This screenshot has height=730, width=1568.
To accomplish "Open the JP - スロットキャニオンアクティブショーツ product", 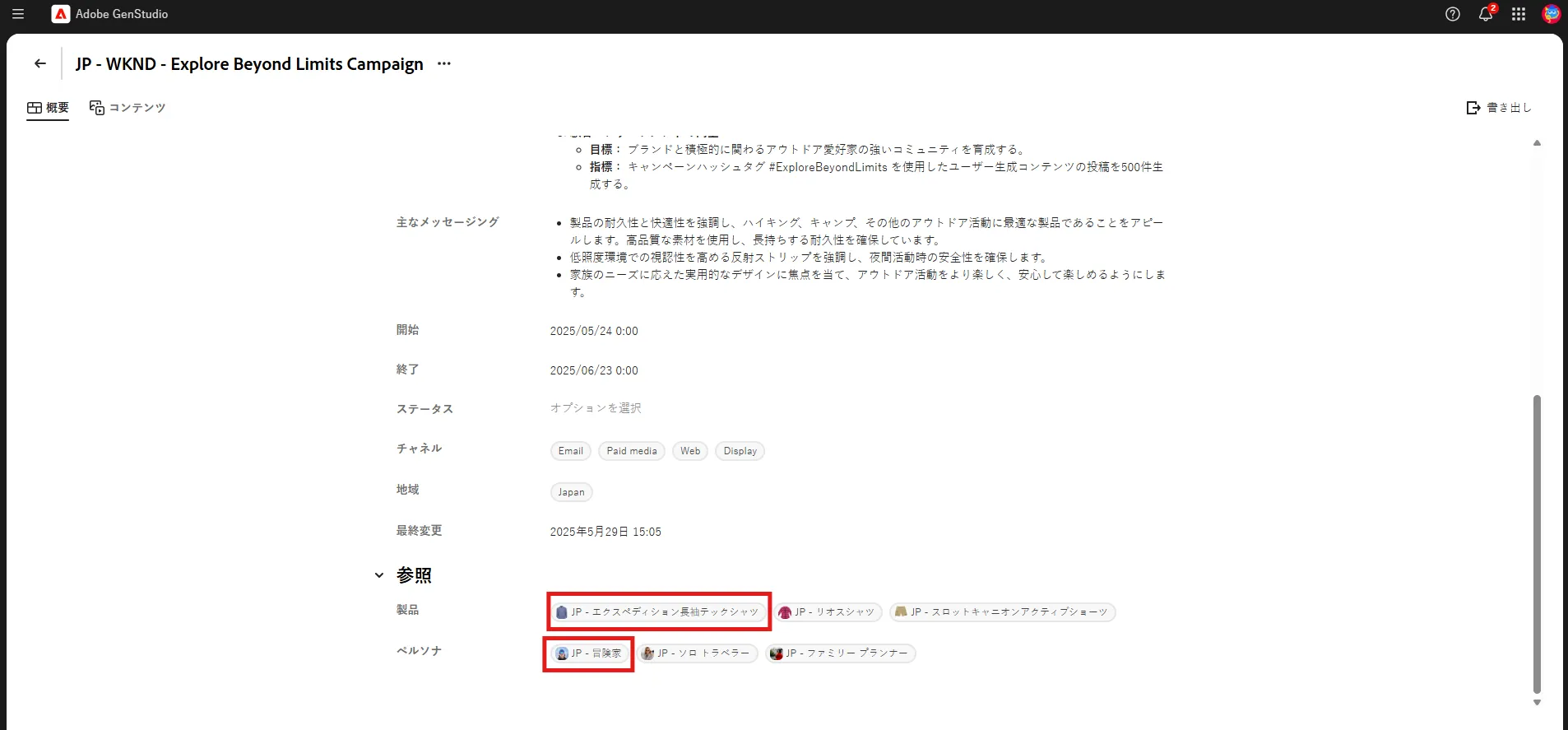I will [1003, 612].
